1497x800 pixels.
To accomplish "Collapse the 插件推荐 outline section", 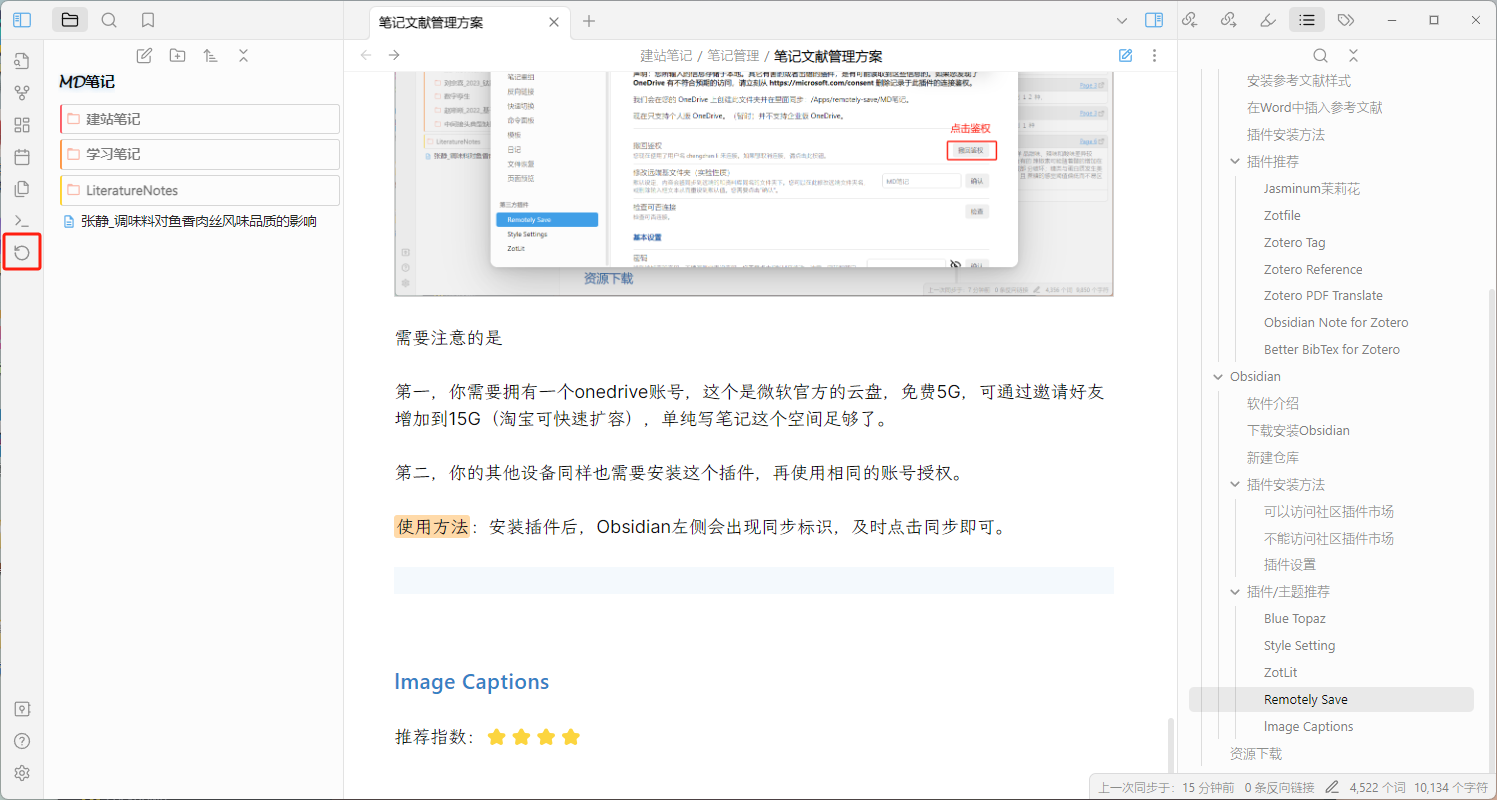I will pyautogui.click(x=1235, y=161).
